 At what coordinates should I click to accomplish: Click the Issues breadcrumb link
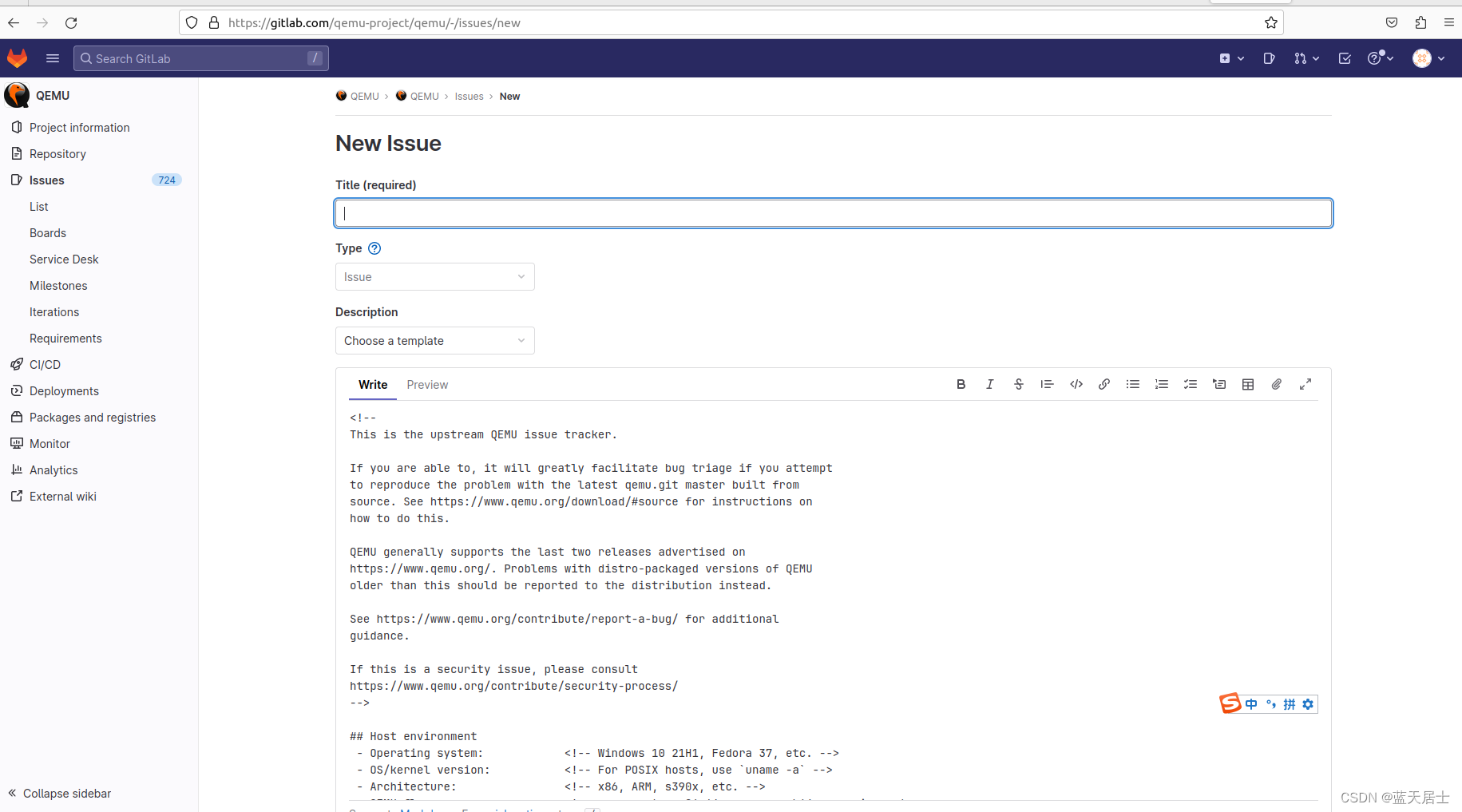pos(469,97)
